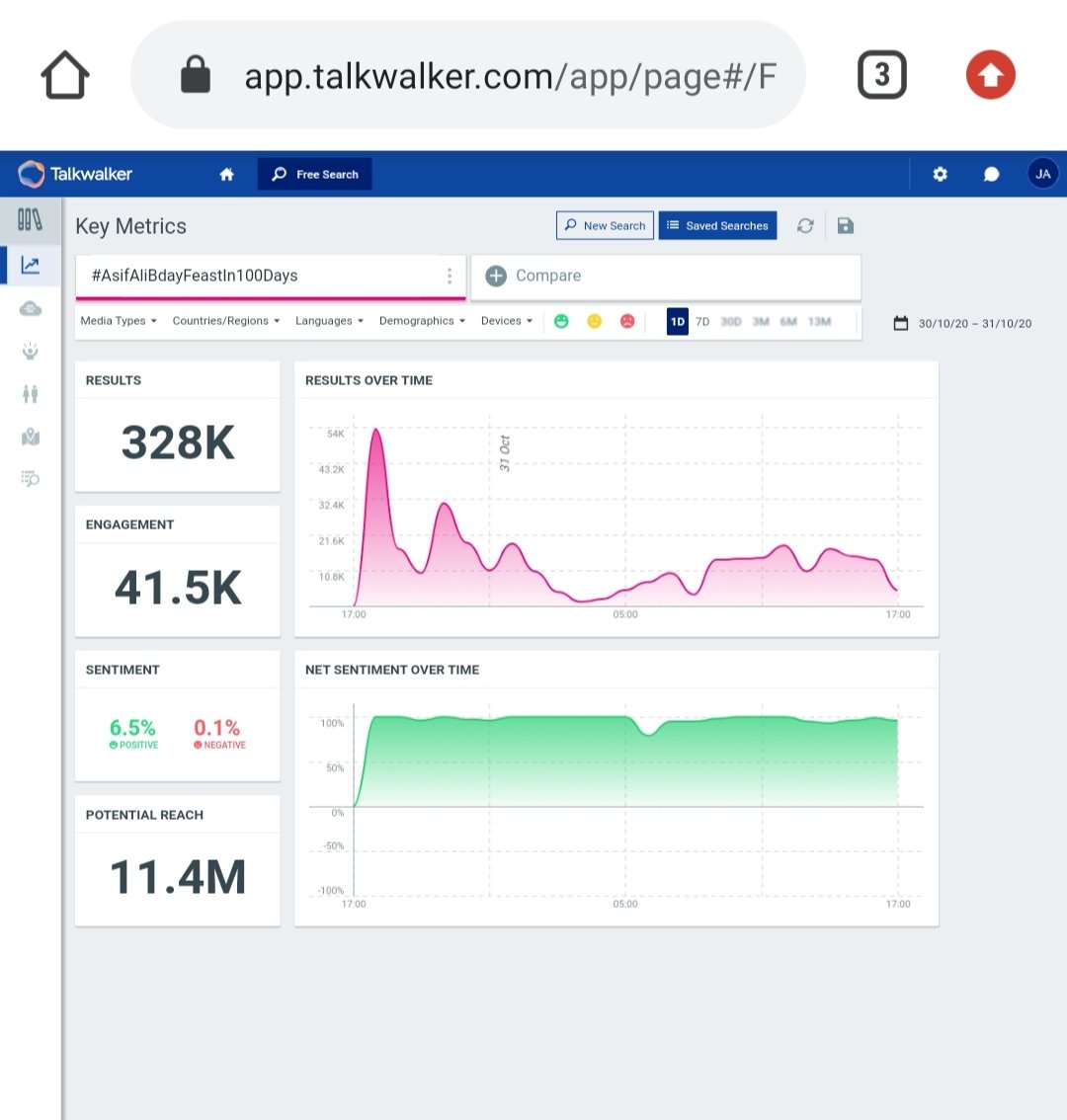1067x1120 pixels.
Task: Open the browser tab switcher showing 3
Action: tap(882, 74)
